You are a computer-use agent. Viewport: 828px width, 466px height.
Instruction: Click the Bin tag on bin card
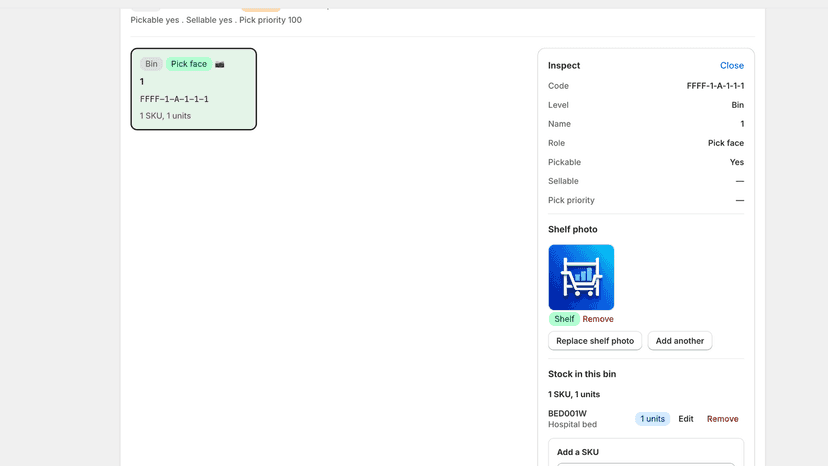click(x=151, y=64)
